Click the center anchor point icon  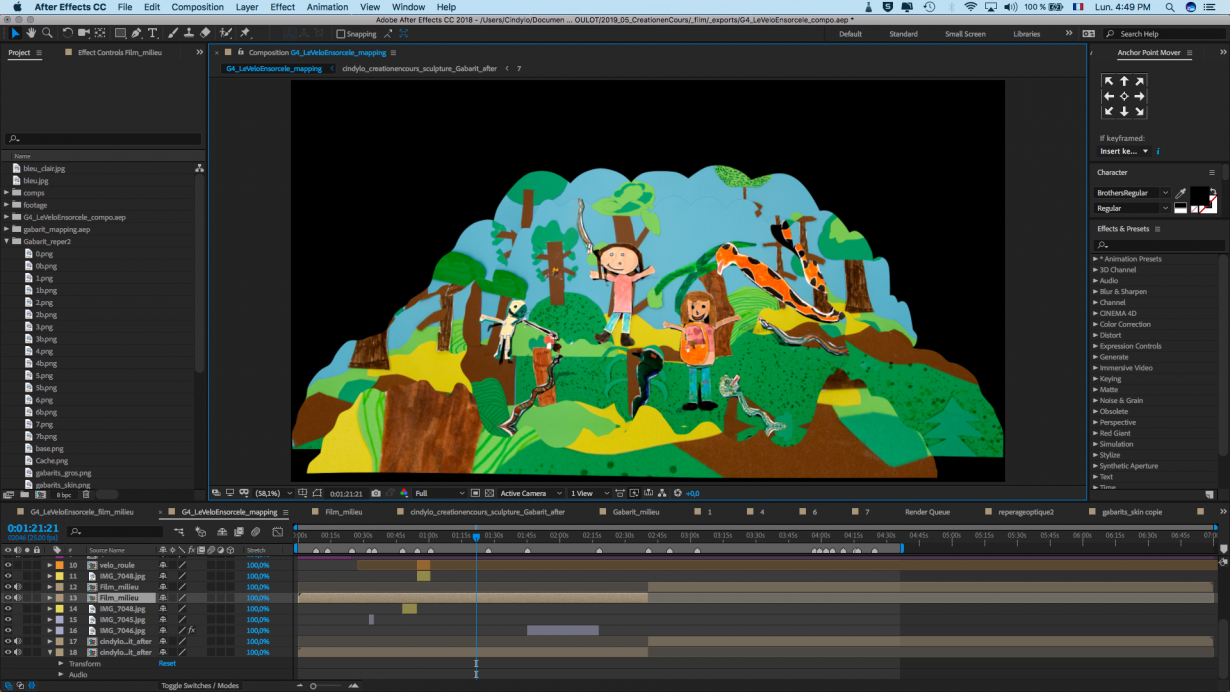point(1124,96)
